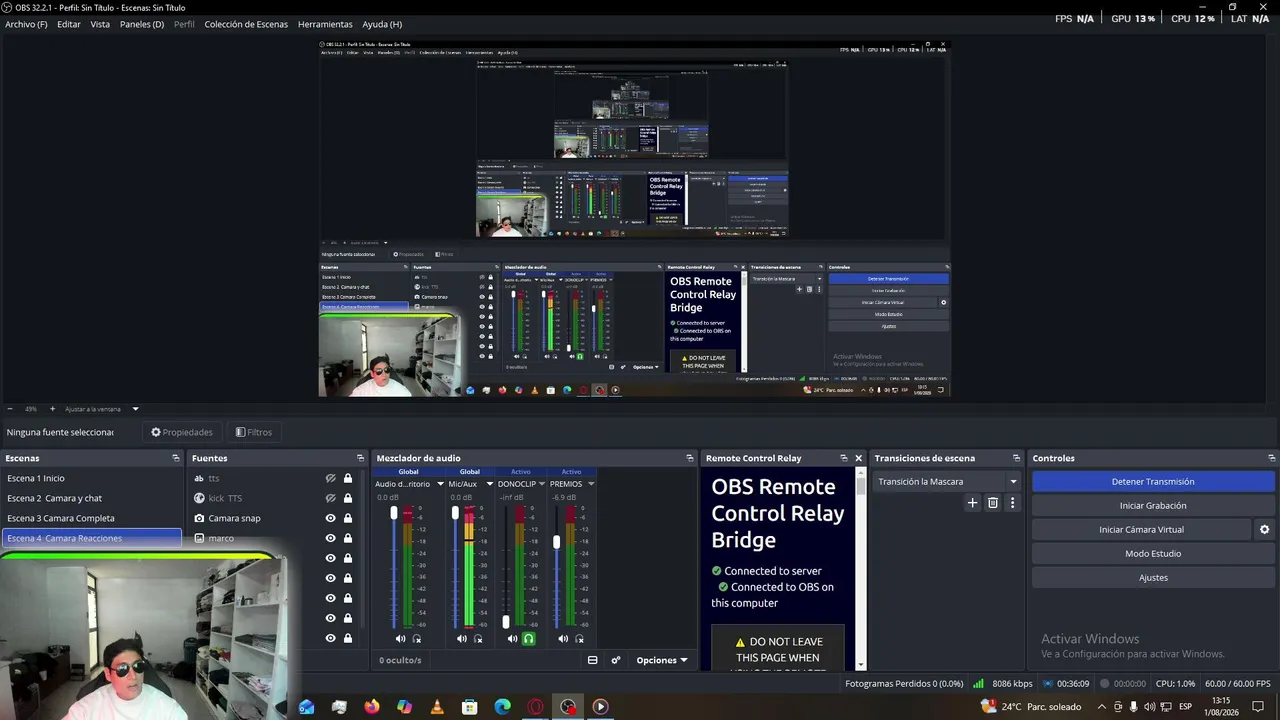
Task: Enable monitoring for Mic/Aux
Action: pyautogui.click(x=478, y=639)
